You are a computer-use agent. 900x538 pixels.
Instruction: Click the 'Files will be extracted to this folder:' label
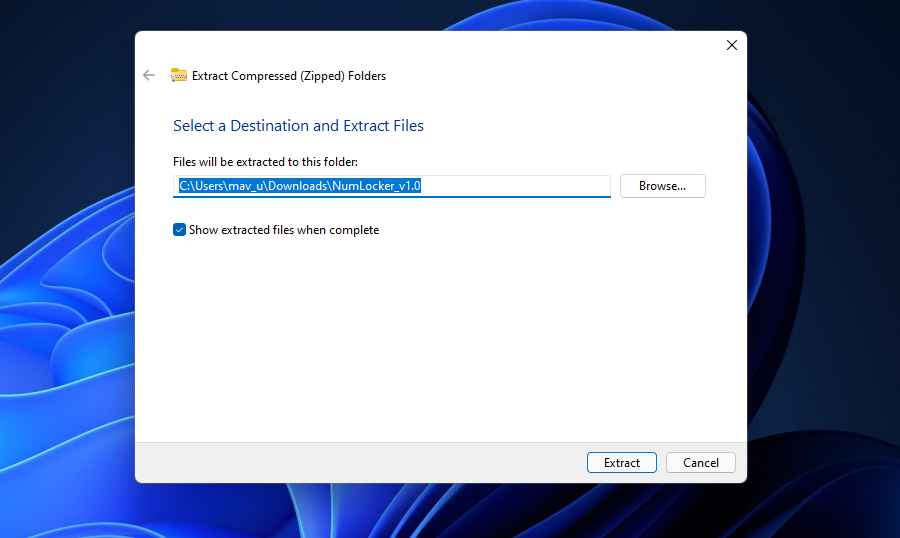point(265,162)
